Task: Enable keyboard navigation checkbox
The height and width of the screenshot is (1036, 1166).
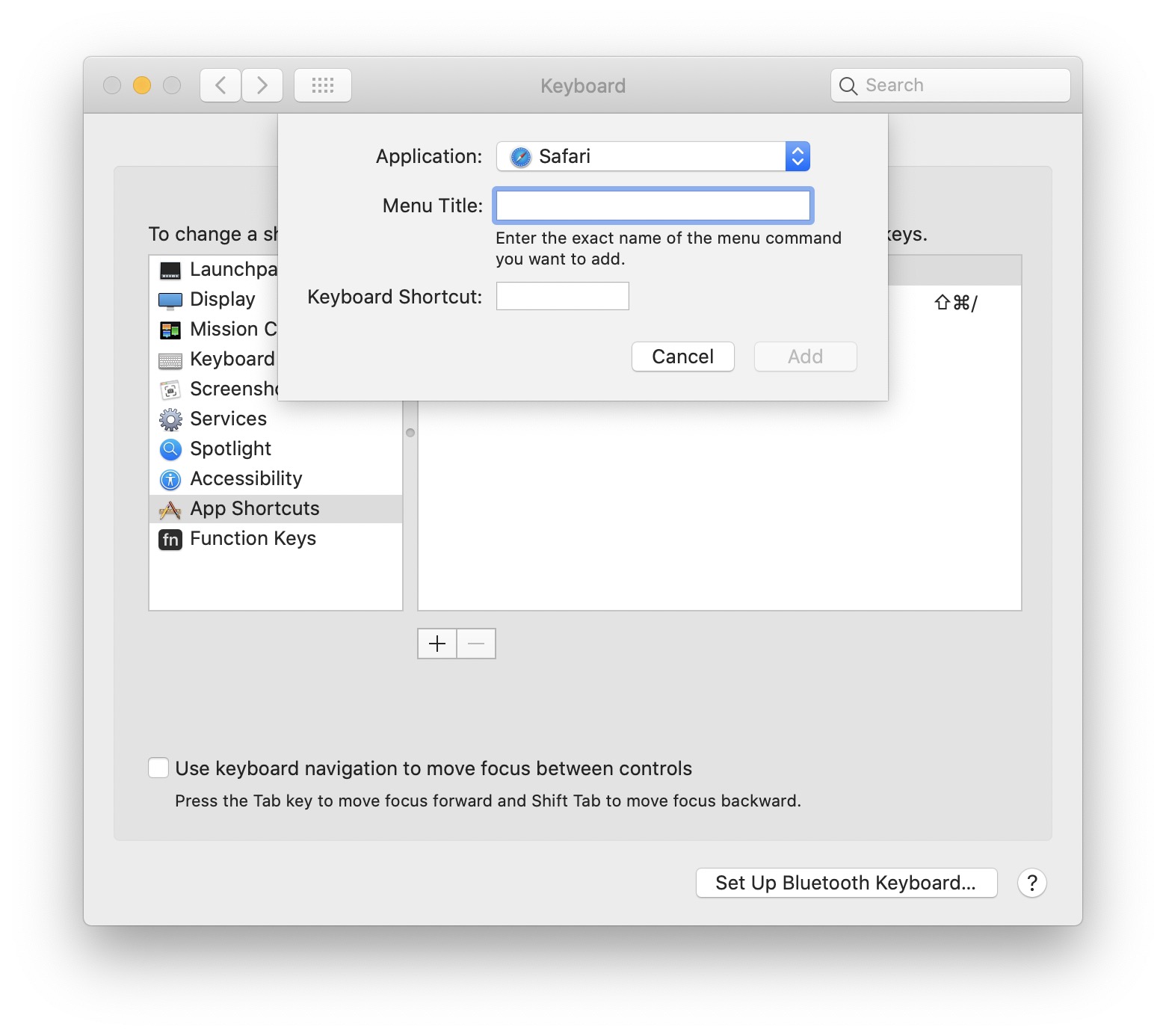Action: pos(158,768)
